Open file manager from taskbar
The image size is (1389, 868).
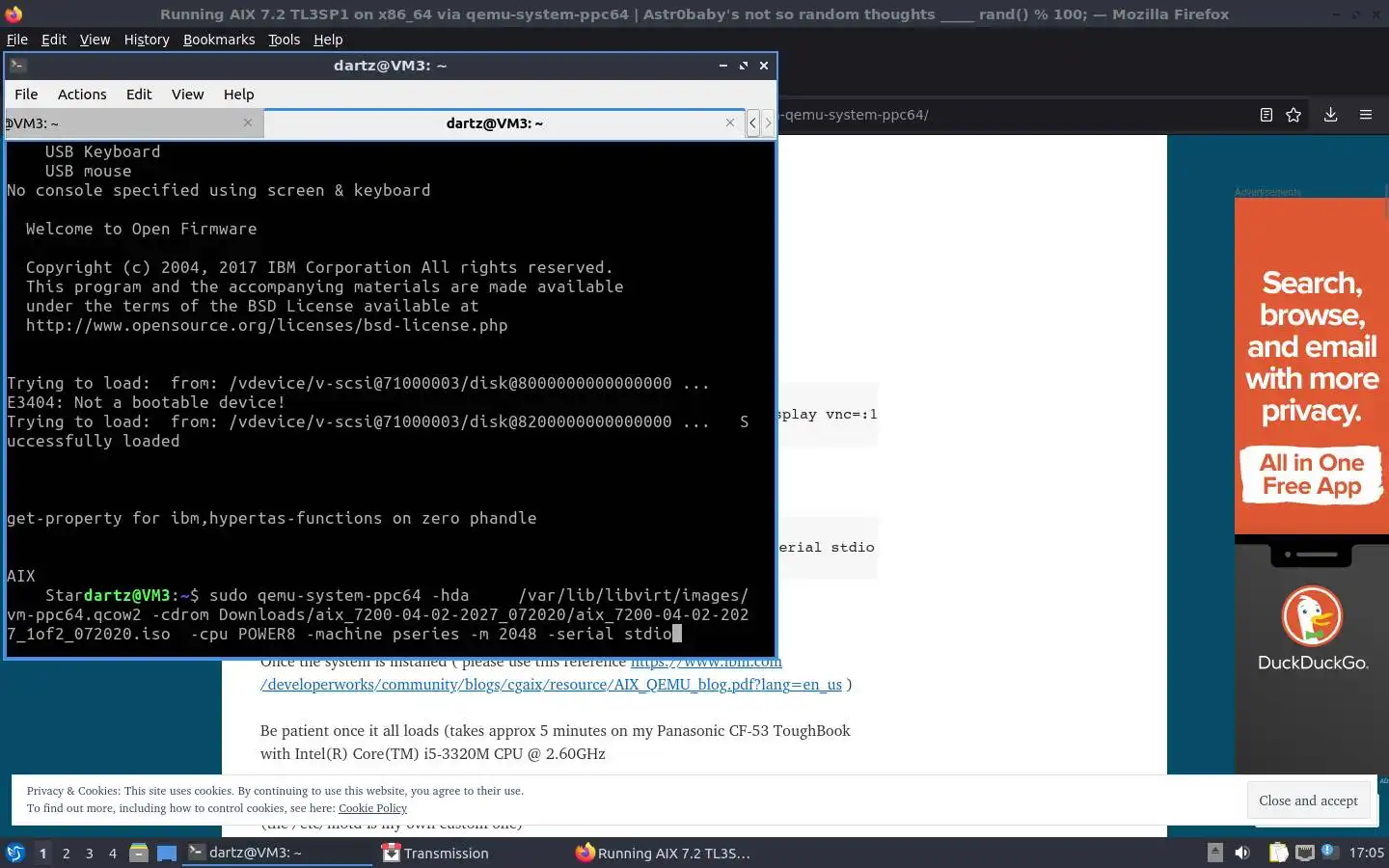pos(139,853)
